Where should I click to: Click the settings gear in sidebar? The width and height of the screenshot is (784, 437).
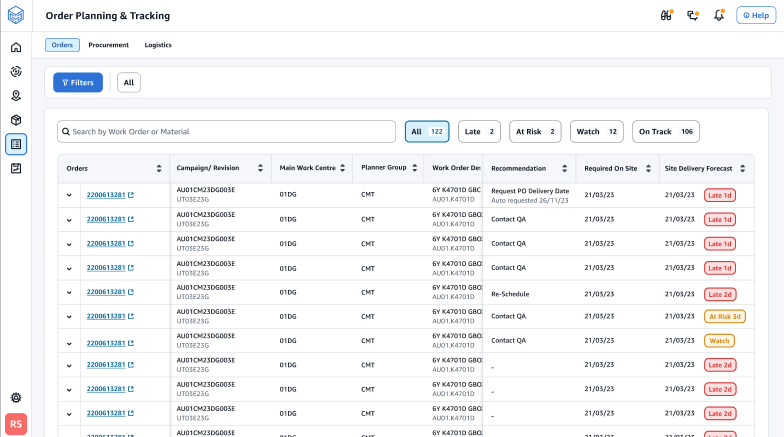tap(16, 398)
